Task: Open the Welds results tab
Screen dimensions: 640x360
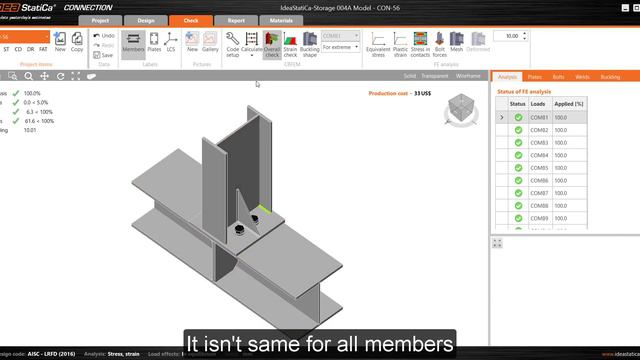Action: click(582, 77)
